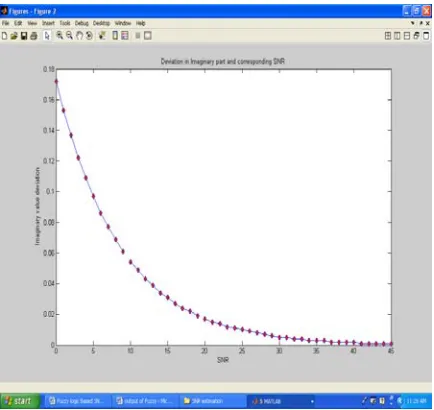Activate the Pan hand tool
This screenshot has width=434, height=410.
click(79, 35)
